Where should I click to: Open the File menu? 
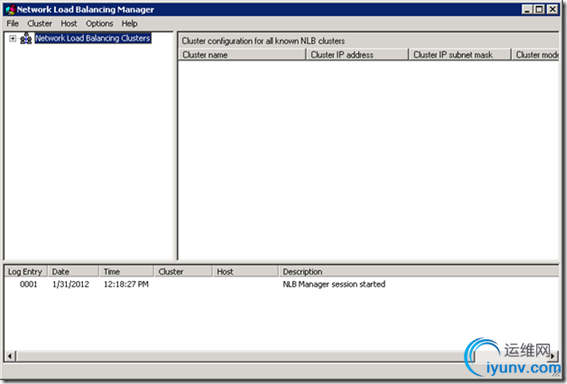(x=12, y=24)
